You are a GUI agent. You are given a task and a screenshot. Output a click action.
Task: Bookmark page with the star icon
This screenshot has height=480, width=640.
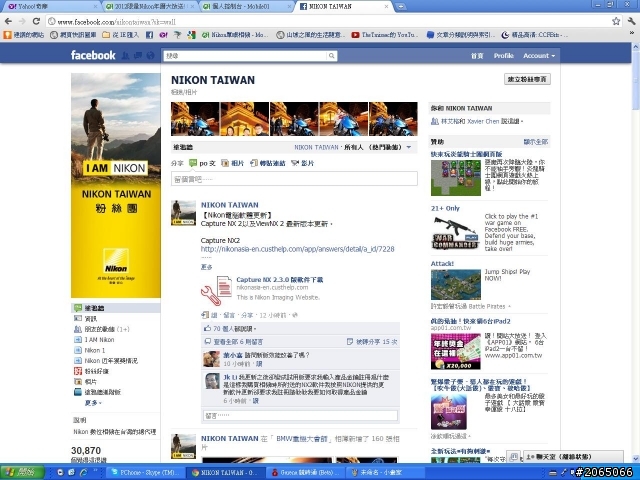(616, 21)
